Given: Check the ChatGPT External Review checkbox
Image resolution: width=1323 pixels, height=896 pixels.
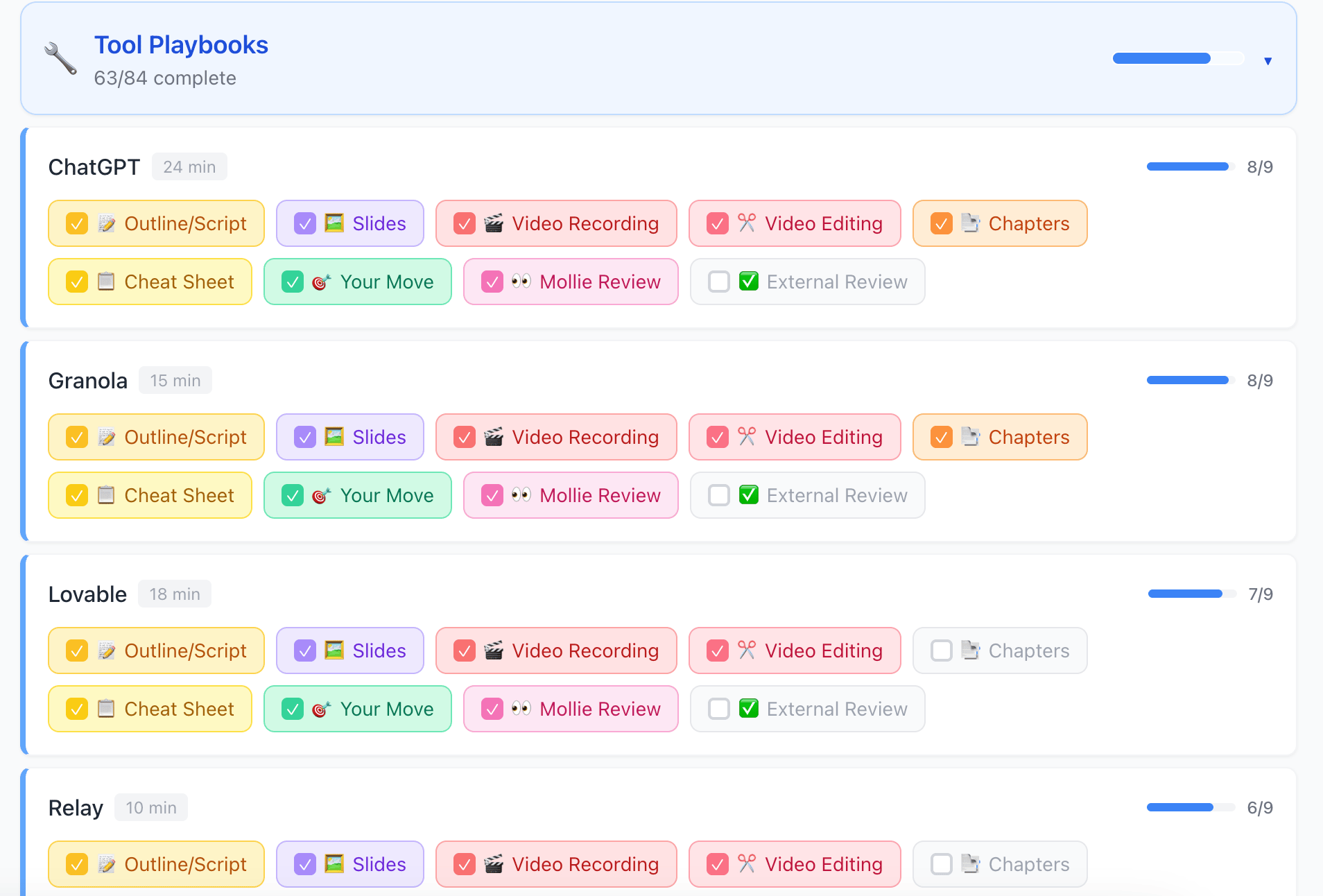Looking at the screenshot, I should coord(719,282).
